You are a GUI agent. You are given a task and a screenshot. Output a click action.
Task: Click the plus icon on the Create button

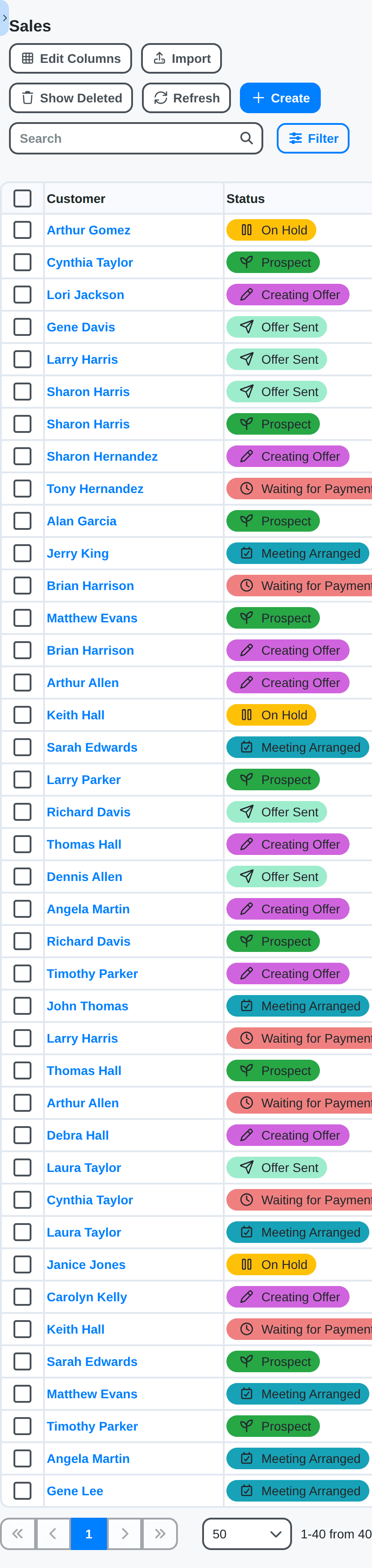[258, 97]
